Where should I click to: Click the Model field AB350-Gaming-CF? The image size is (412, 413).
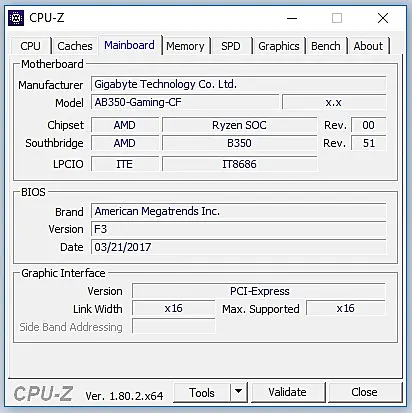click(185, 102)
